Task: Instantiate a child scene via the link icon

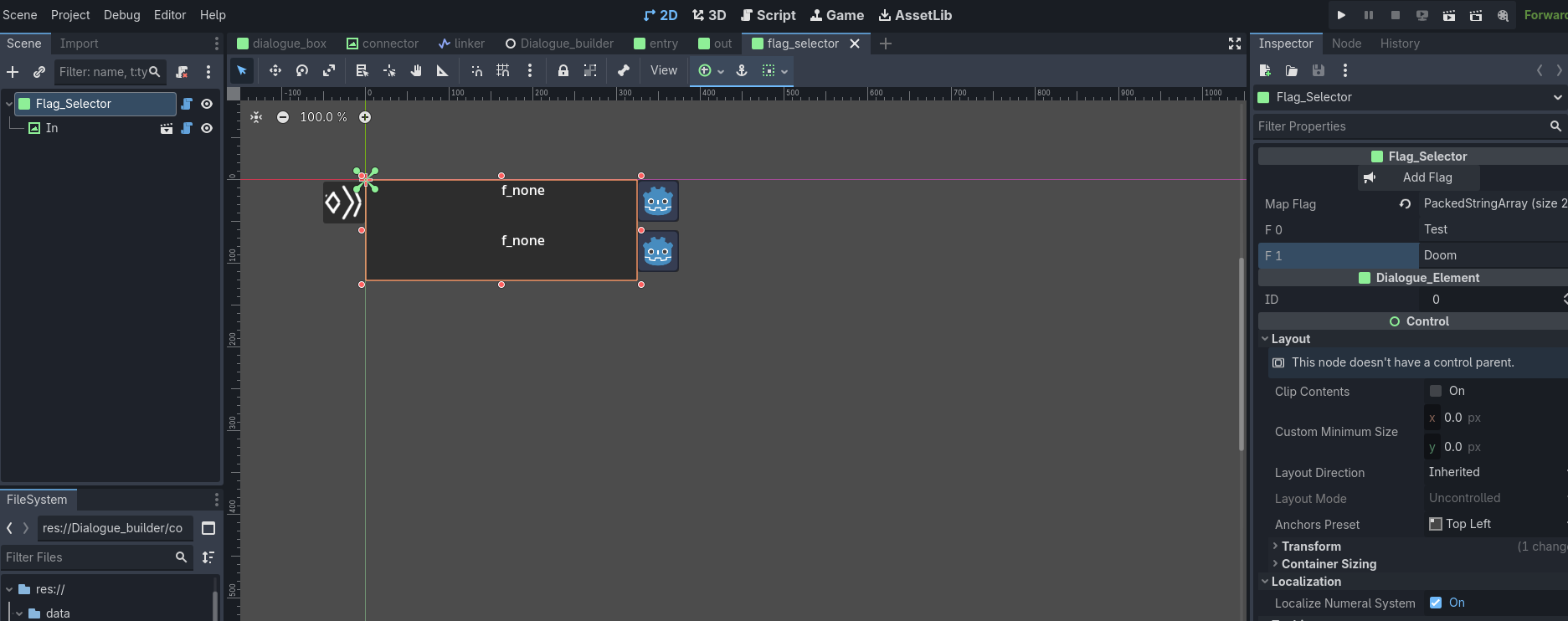Action: coord(39,72)
